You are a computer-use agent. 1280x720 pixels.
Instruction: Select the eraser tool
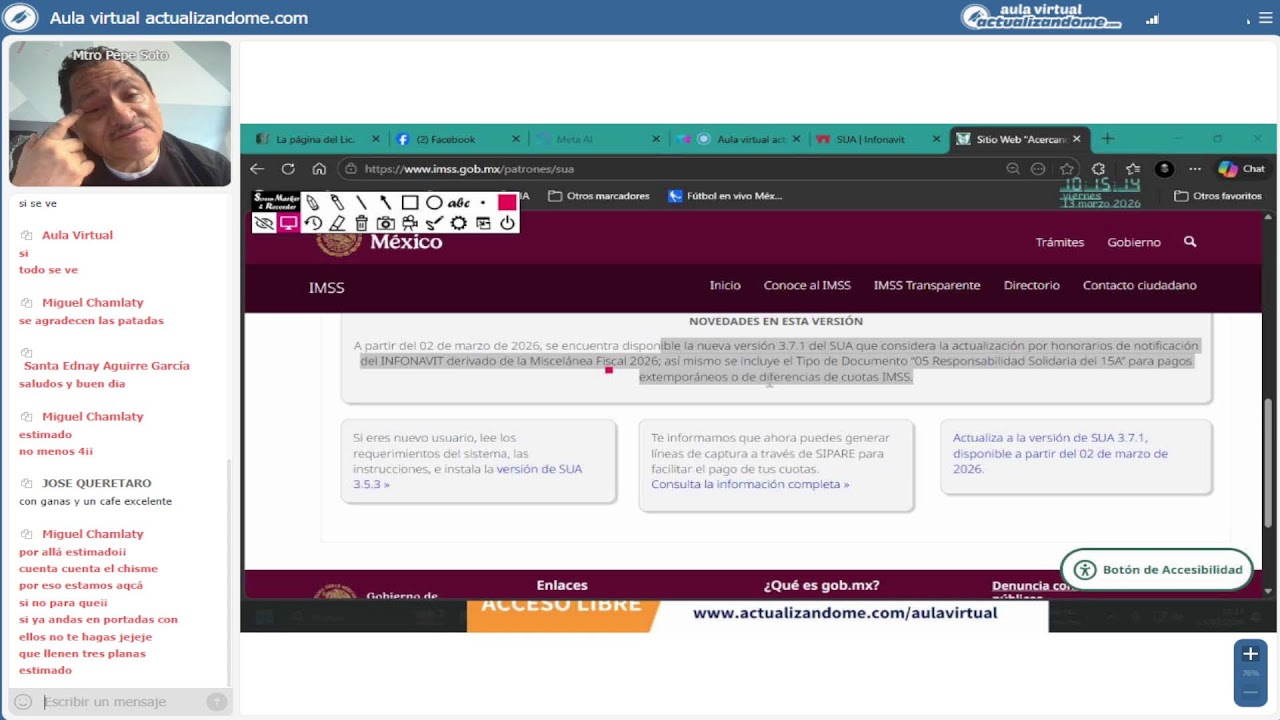click(337, 223)
